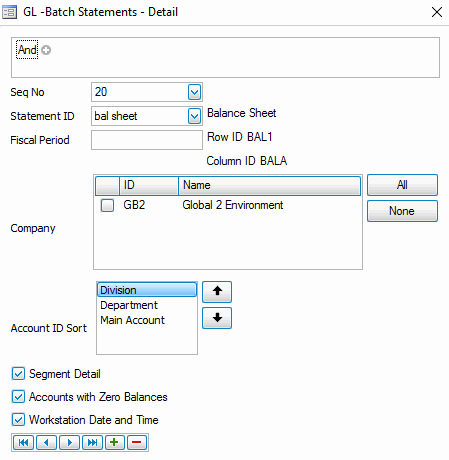Go to the previous record

pos(46,443)
